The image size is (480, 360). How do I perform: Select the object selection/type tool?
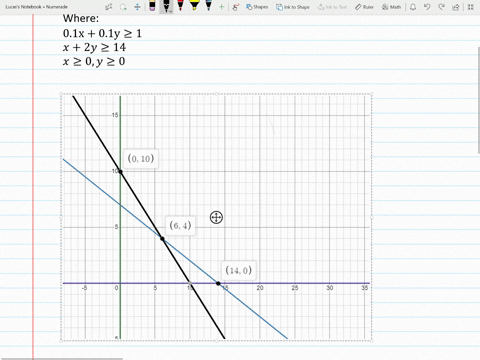pyautogui.click(x=109, y=7)
